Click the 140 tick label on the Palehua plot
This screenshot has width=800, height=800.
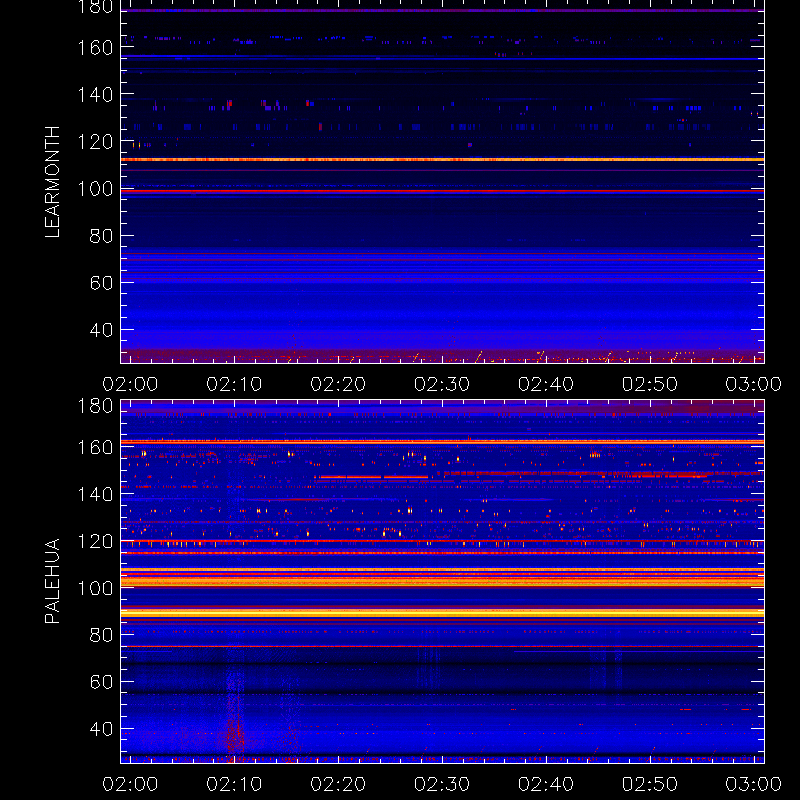click(x=95, y=494)
